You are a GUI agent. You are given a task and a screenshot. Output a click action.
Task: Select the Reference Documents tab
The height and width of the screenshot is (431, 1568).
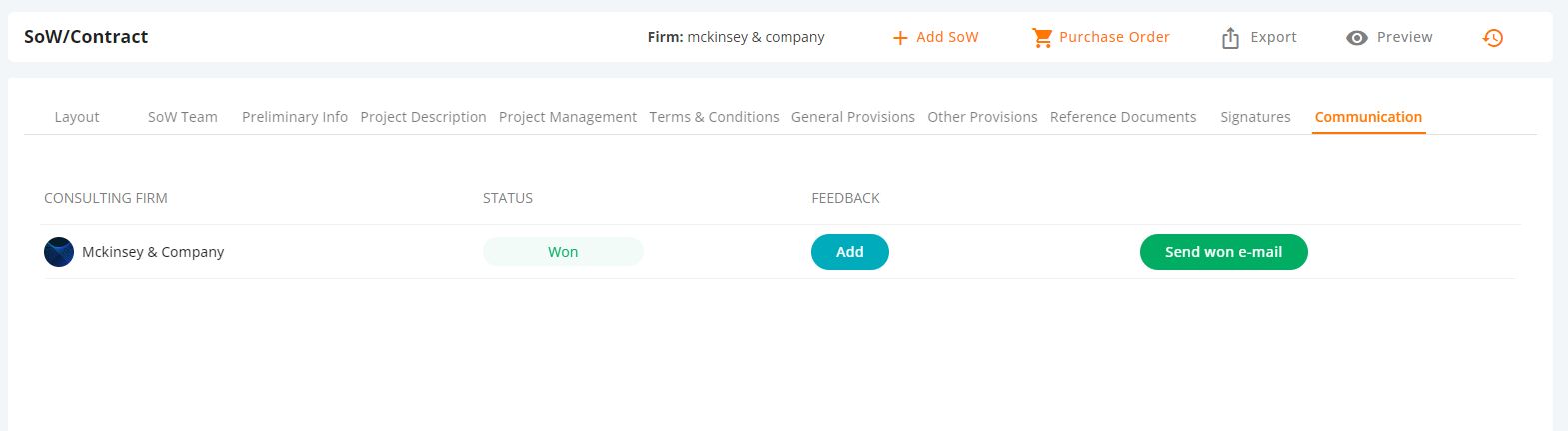[1123, 117]
